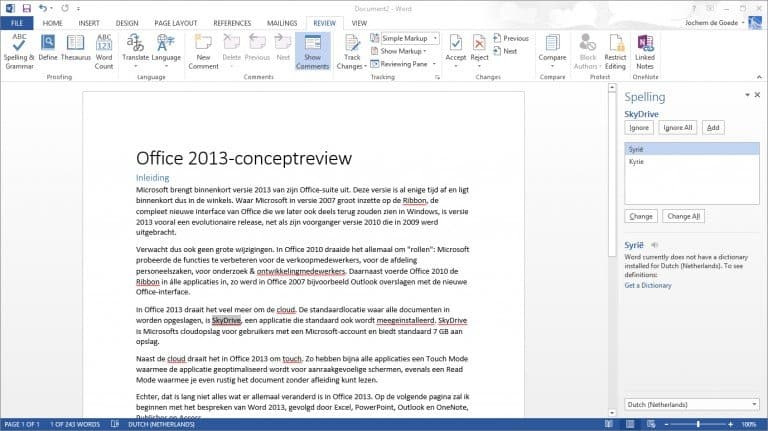Switch to Web Layout view
Viewport: 768px width, 431px height.
tap(651, 424)
